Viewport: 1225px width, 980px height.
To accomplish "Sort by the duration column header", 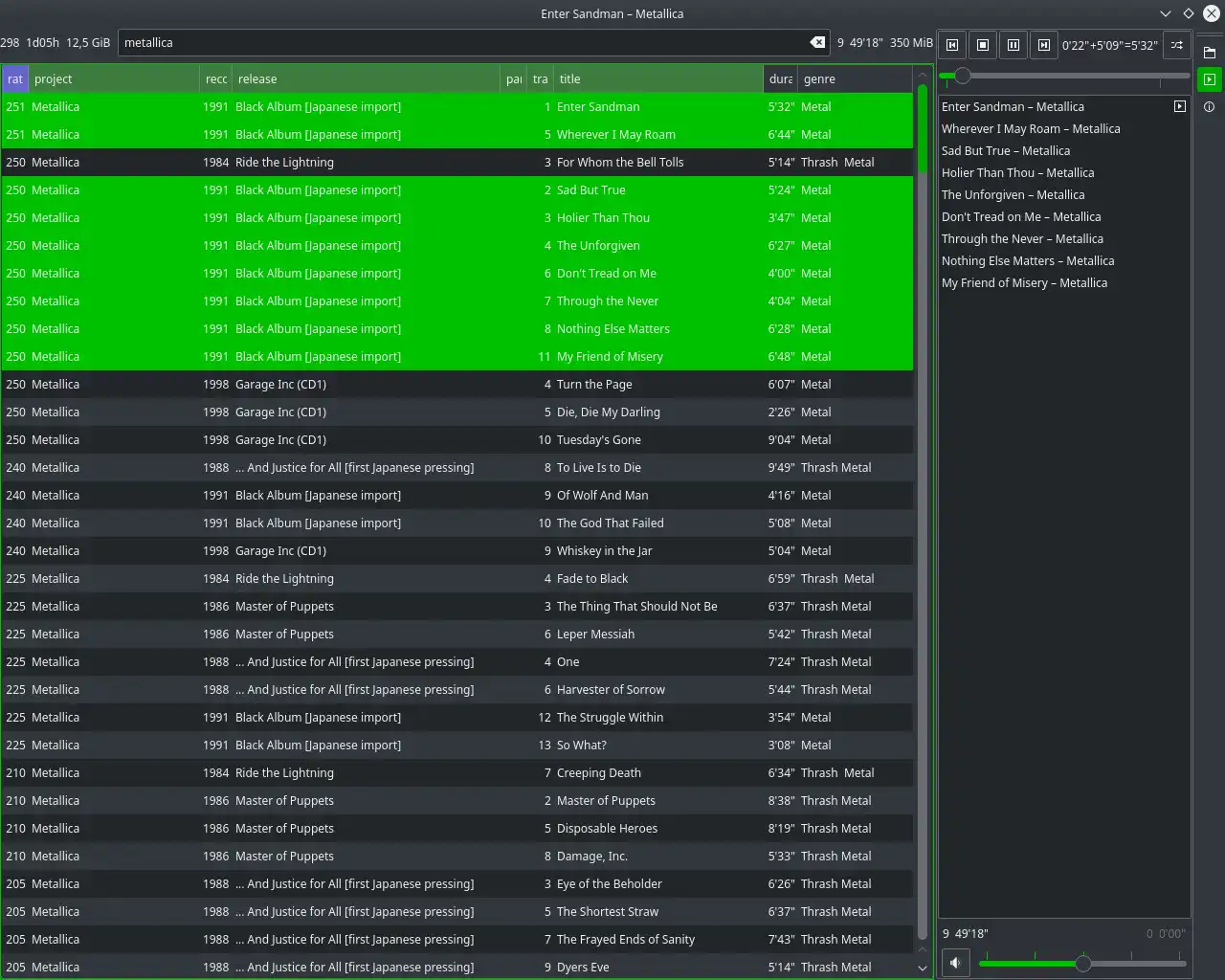I will [781, 79].
